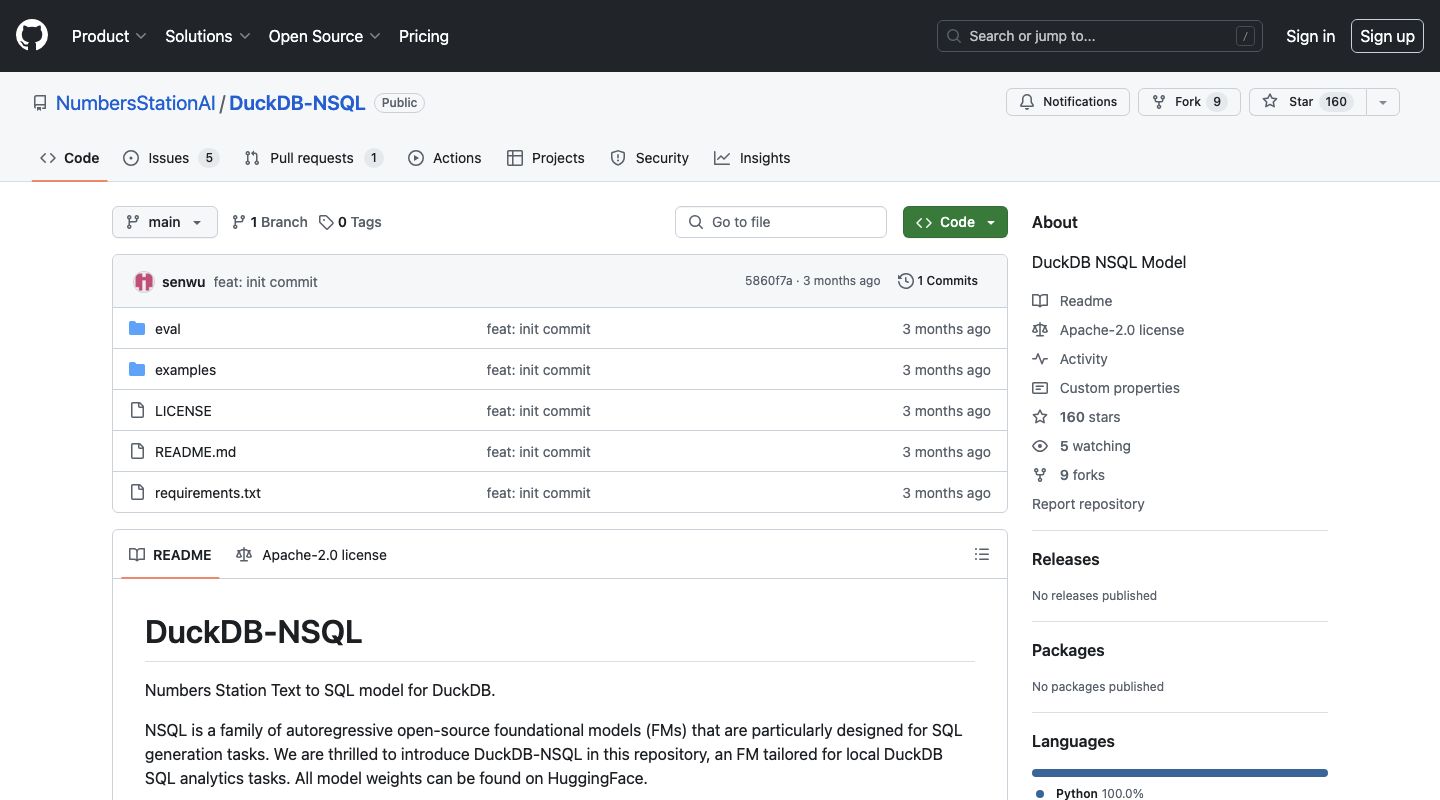Viewport: 1440px width, 800px height.
Task: Open the Pricing page
Action: 424,36
